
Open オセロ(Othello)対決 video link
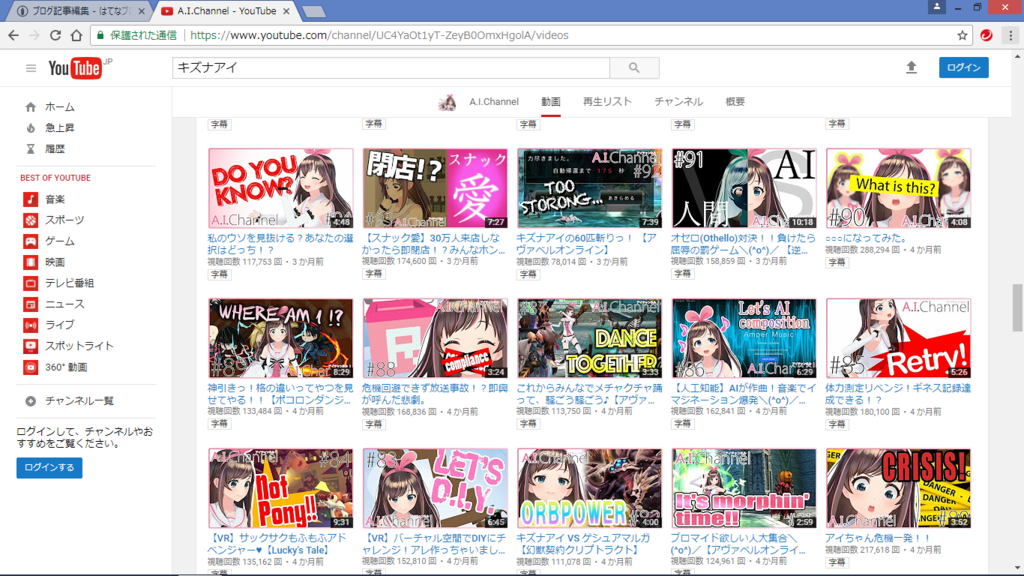743,244
